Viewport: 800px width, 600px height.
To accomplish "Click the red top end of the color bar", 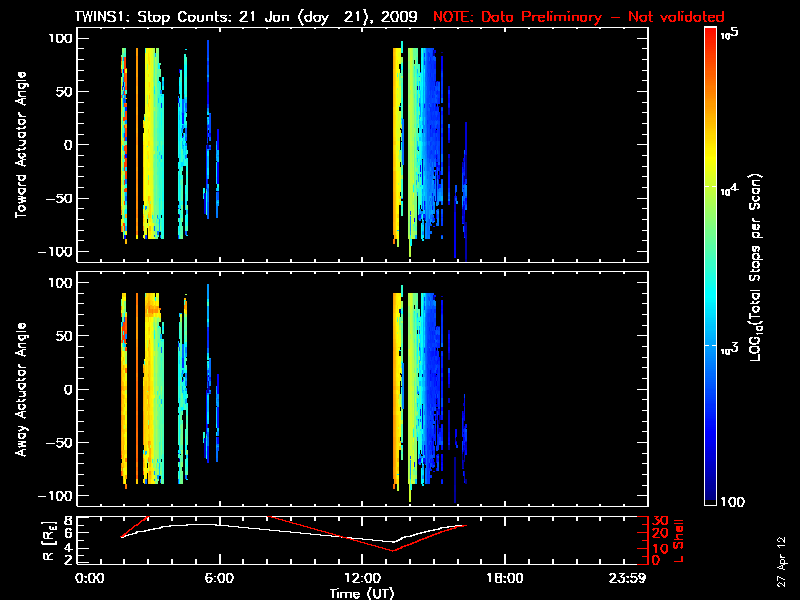I will [710, 33].
